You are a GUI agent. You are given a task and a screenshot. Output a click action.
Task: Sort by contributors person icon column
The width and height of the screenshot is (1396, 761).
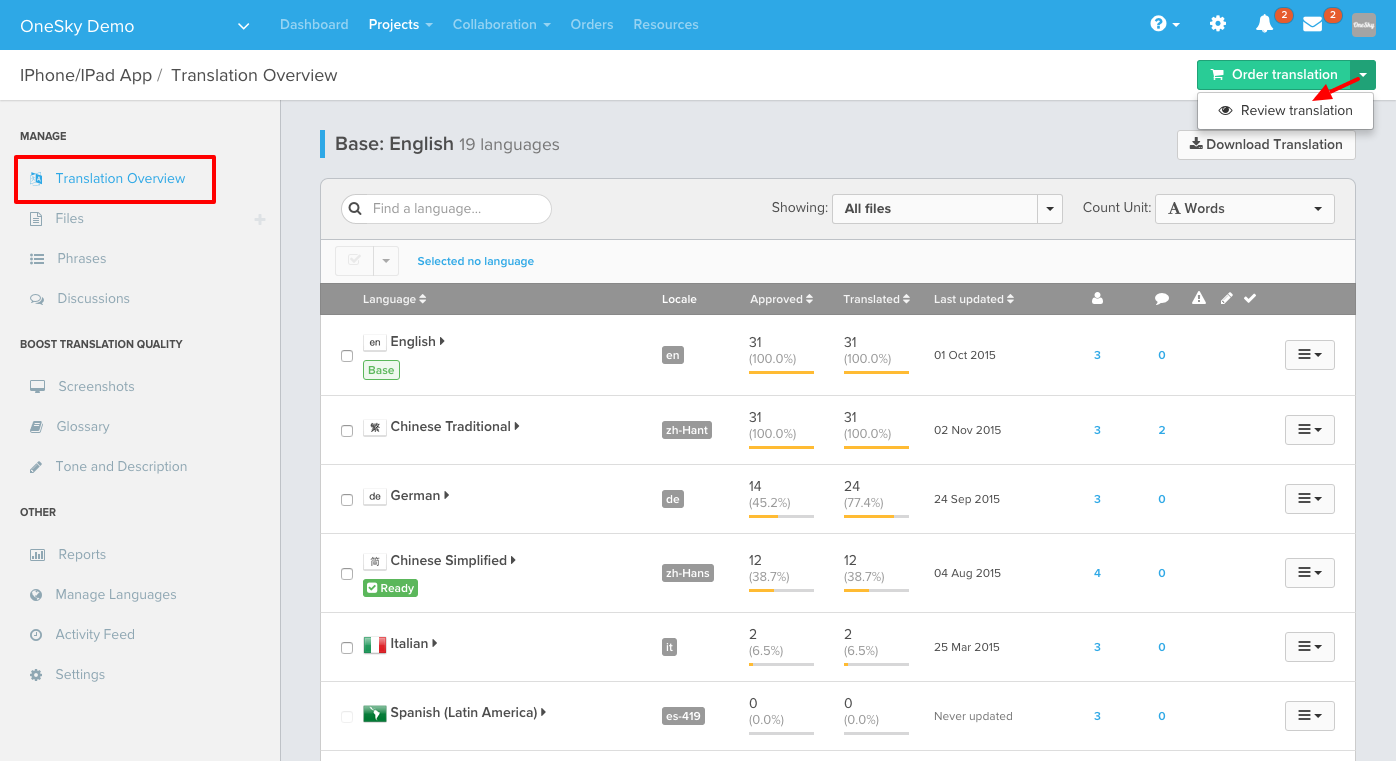click(1097, 298)
